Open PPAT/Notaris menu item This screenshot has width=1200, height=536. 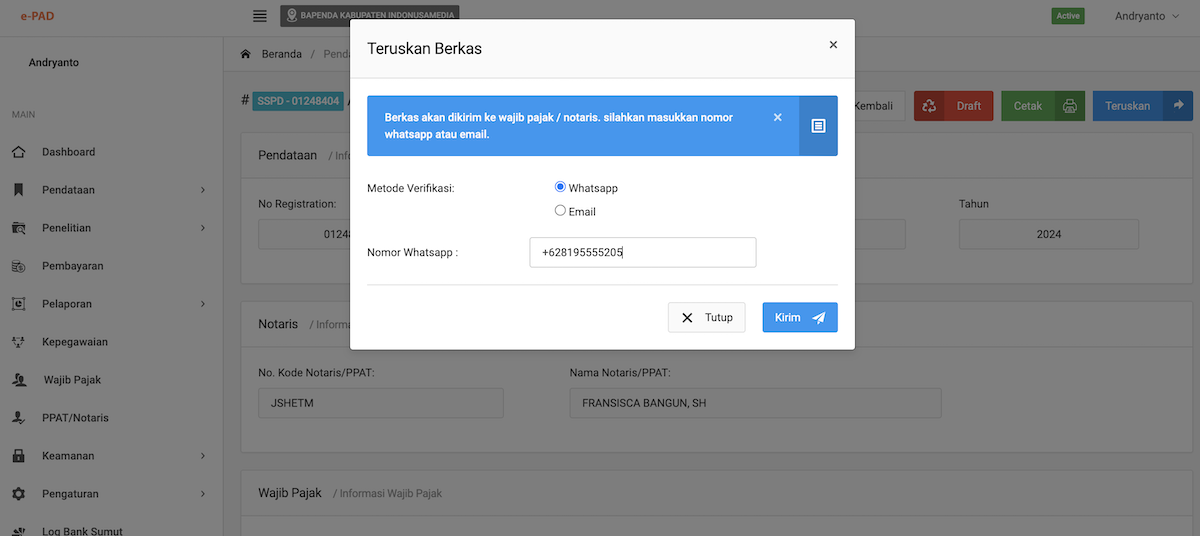(75, 418)
